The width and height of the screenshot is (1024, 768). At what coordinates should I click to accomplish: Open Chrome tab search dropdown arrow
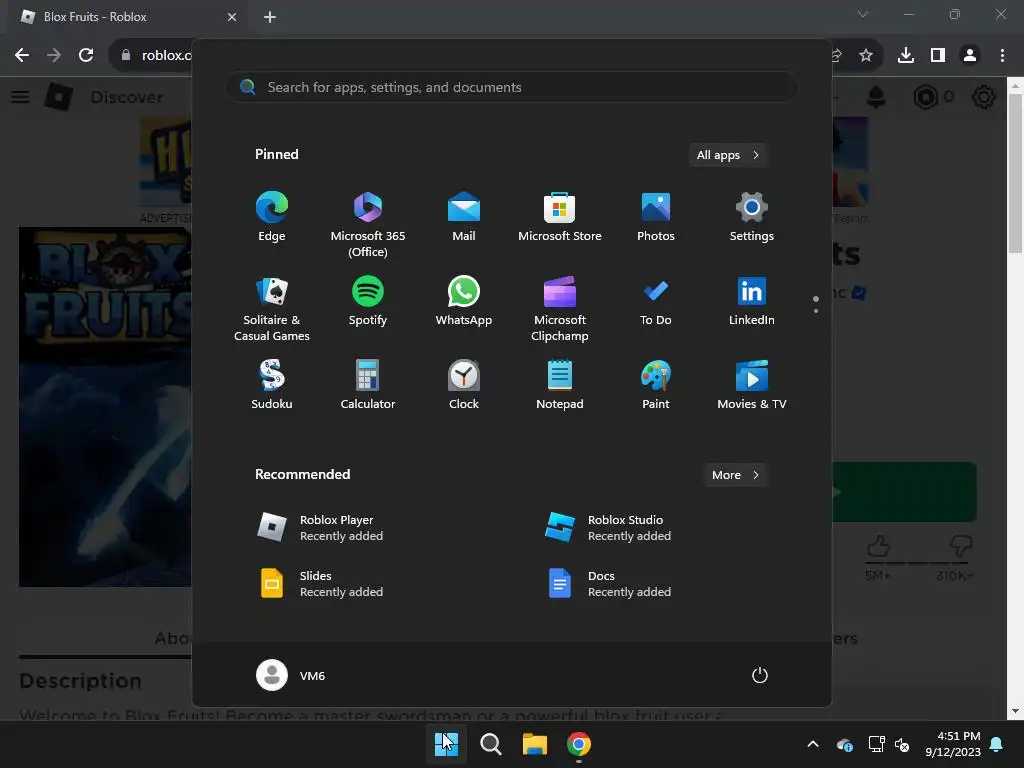point(863,14)
